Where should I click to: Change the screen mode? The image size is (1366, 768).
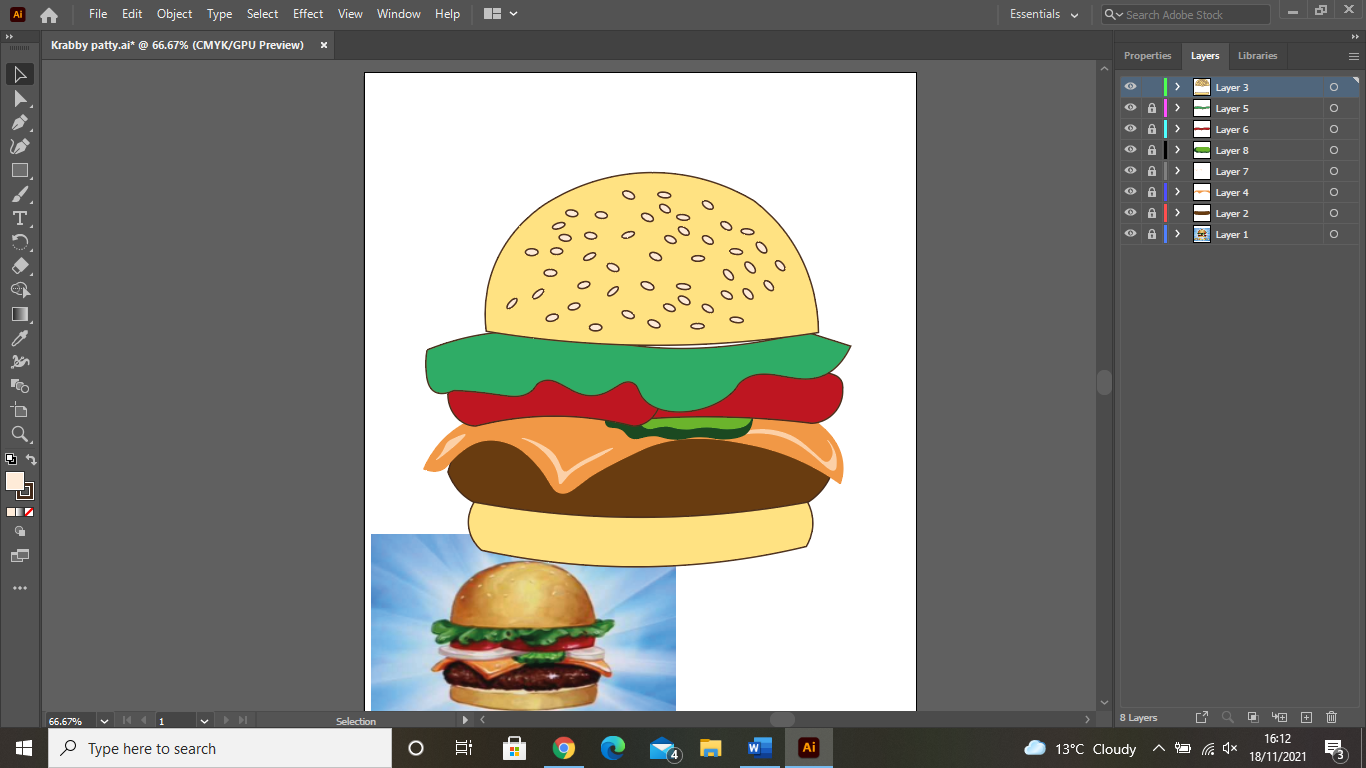[20, 556]
